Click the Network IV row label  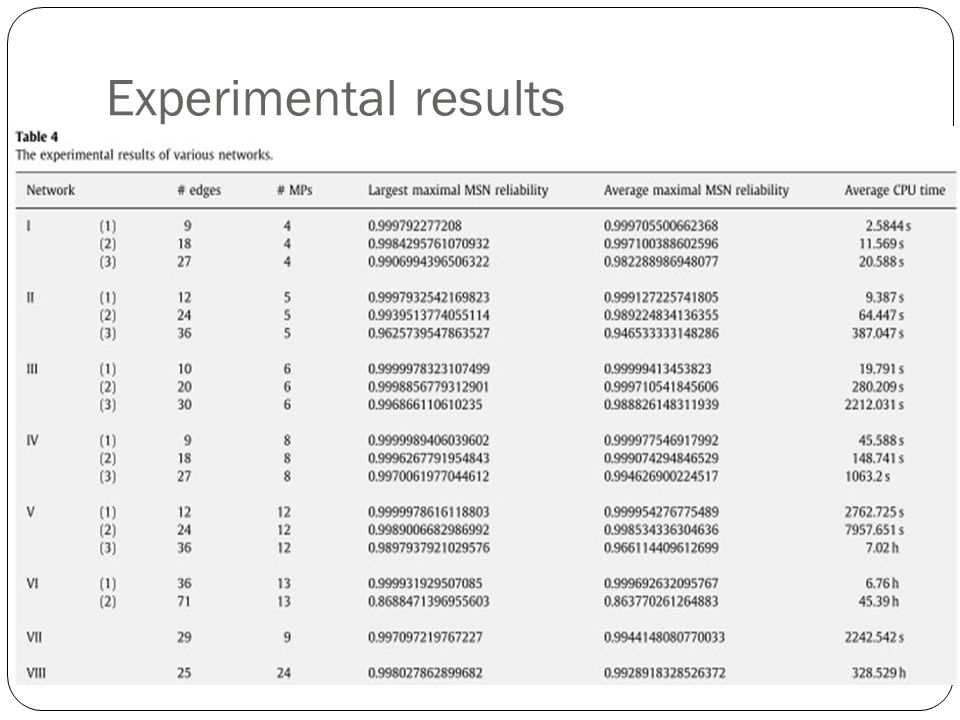[x=32, y=440]
